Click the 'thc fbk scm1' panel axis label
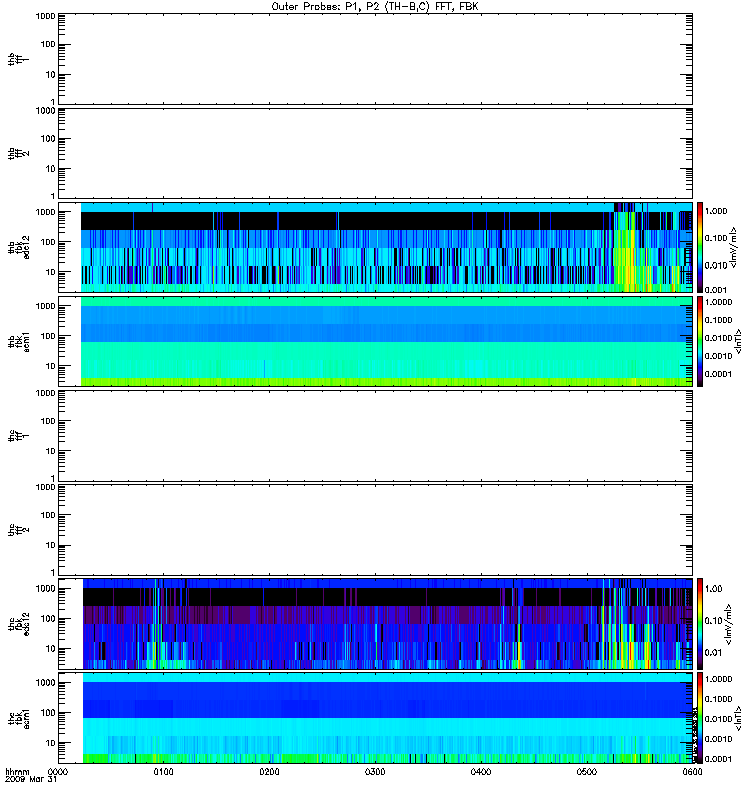750x800 pixels. pyautogui.click(x=19, y=718)
